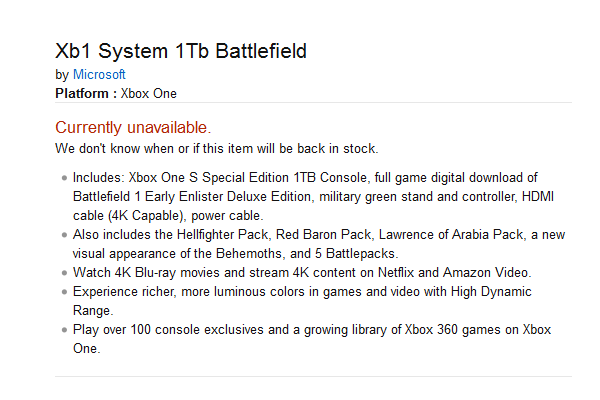Viewport: 600px width, 400px height.
Task: Open the Microsoft brand link
Action: click(99, 74)
